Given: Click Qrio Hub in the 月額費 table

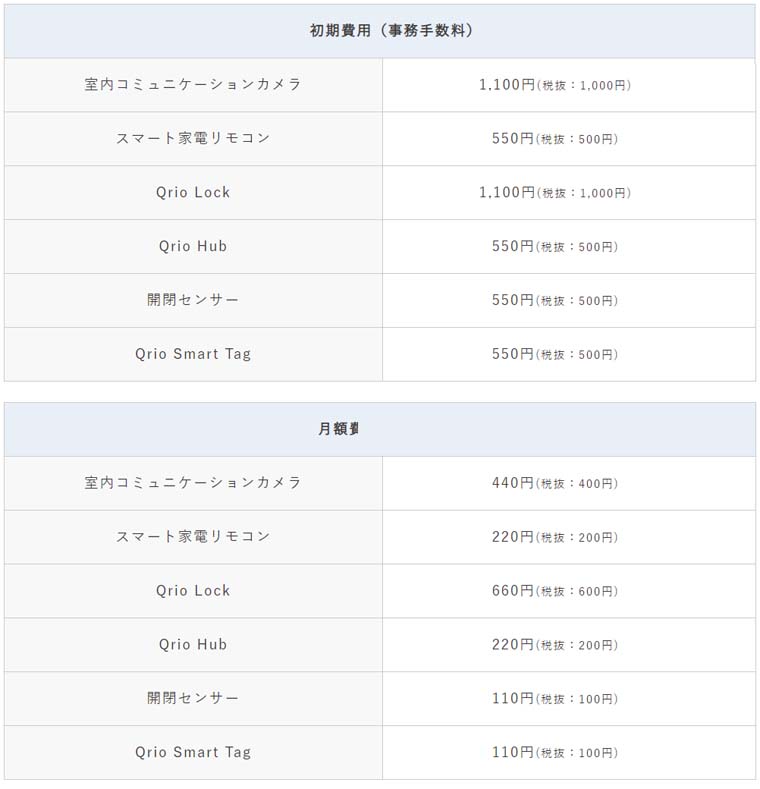Looking at the screenshot, I should pyautogui.click(x=193, y=645).
